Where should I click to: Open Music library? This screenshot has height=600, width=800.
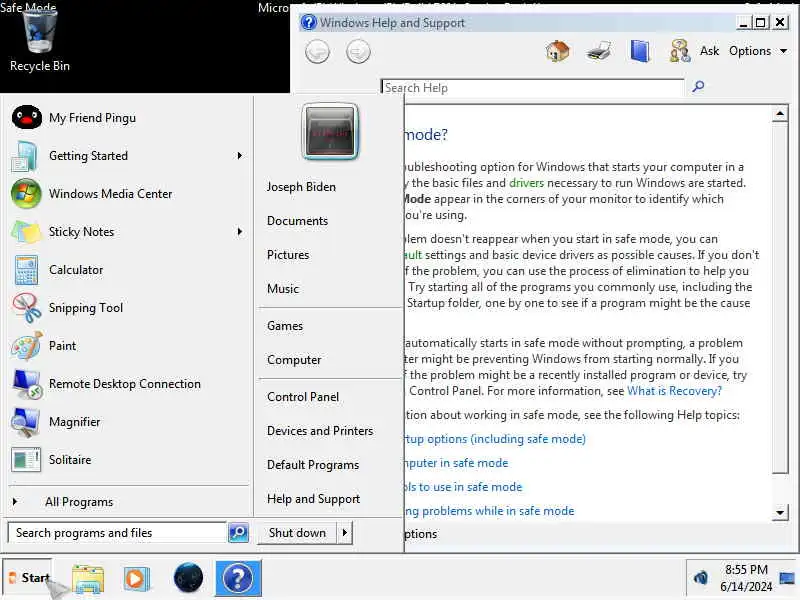coord(283,289)
